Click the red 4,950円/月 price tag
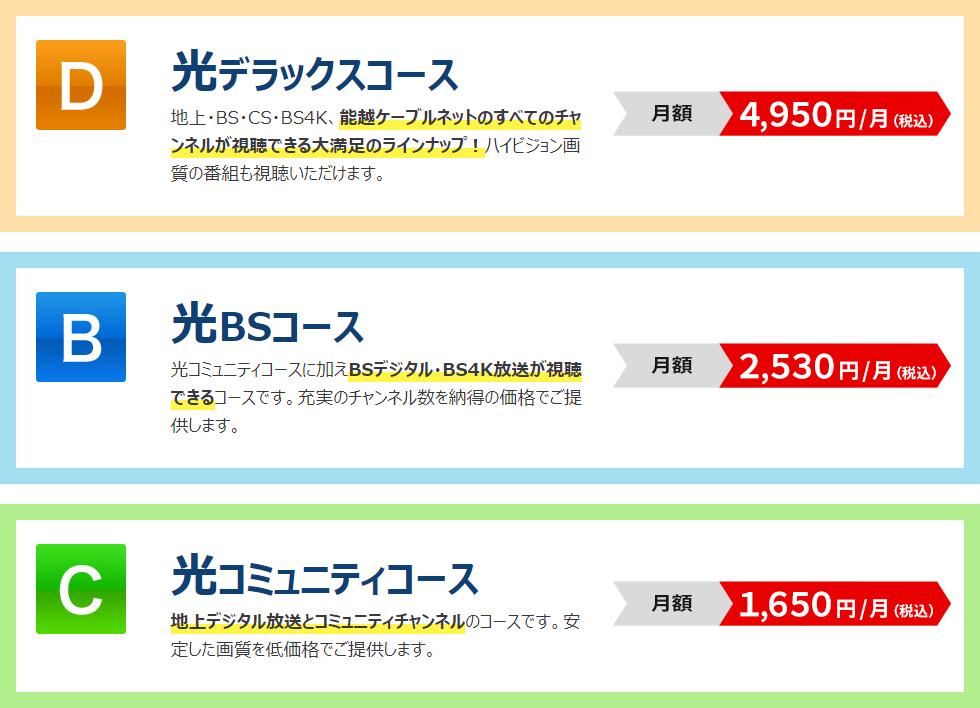The height and width of the screenshot is (708, 980). pyautogui.click(x=834, y=114)
